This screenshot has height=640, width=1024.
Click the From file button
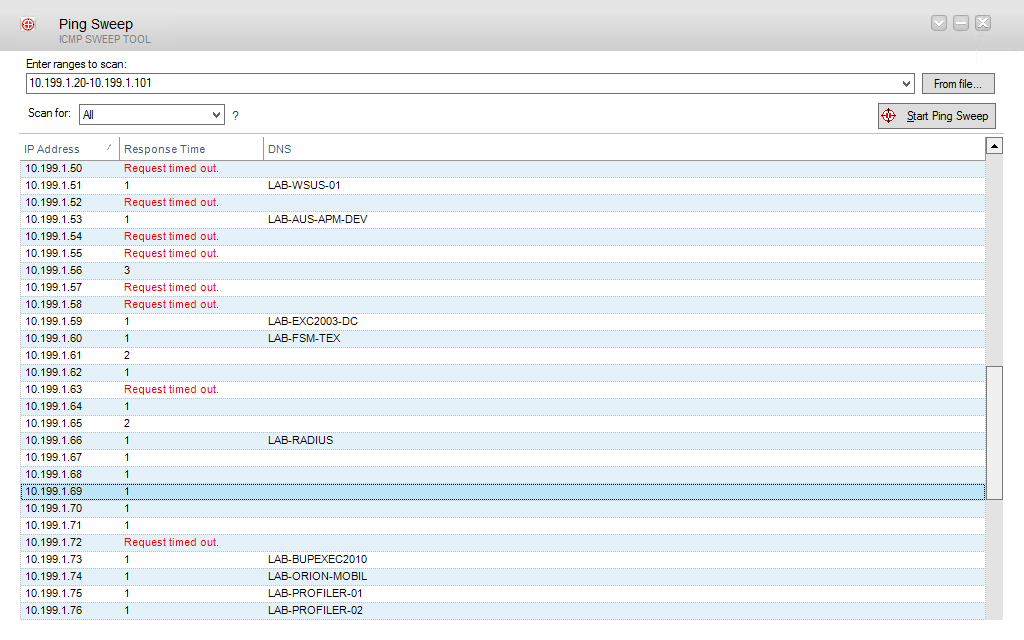958,83
